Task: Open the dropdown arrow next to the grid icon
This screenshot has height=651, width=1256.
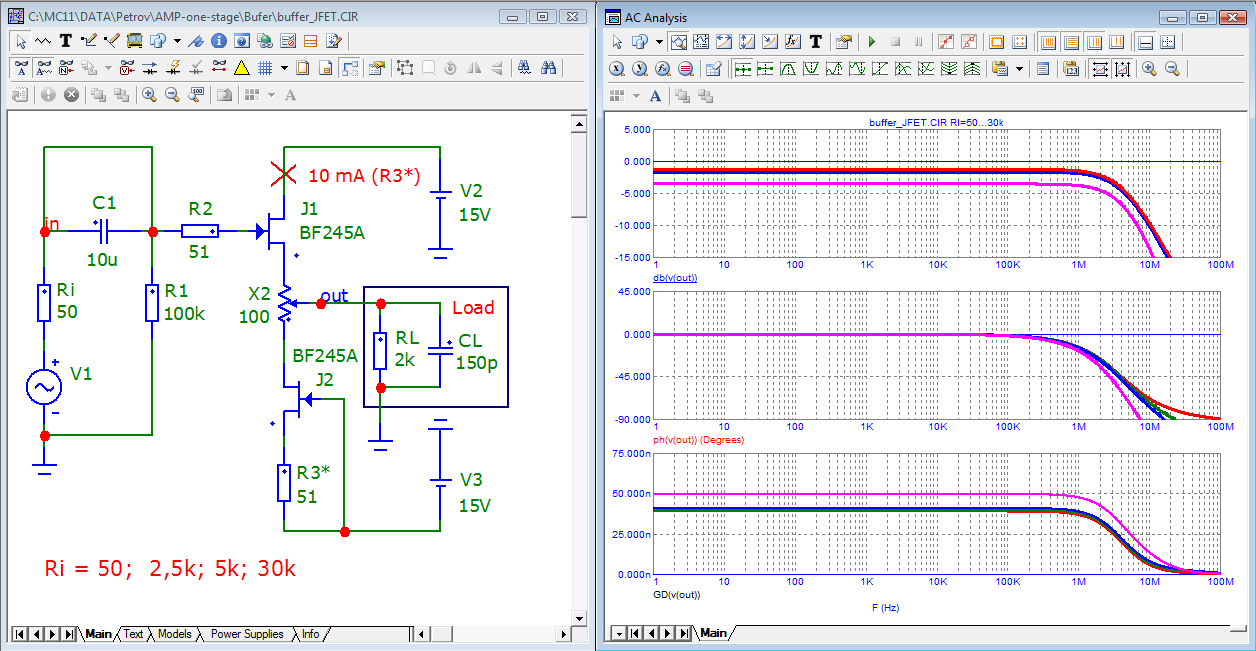Action: 284,68
